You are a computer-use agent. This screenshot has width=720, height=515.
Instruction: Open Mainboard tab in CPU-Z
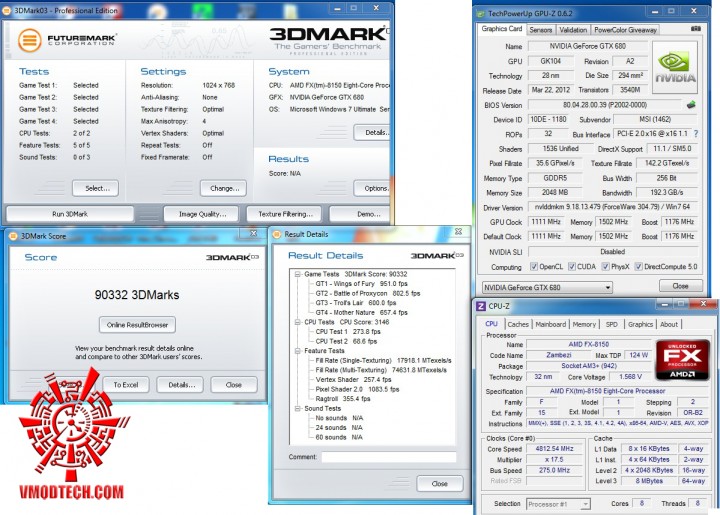[x=551, y=324]
